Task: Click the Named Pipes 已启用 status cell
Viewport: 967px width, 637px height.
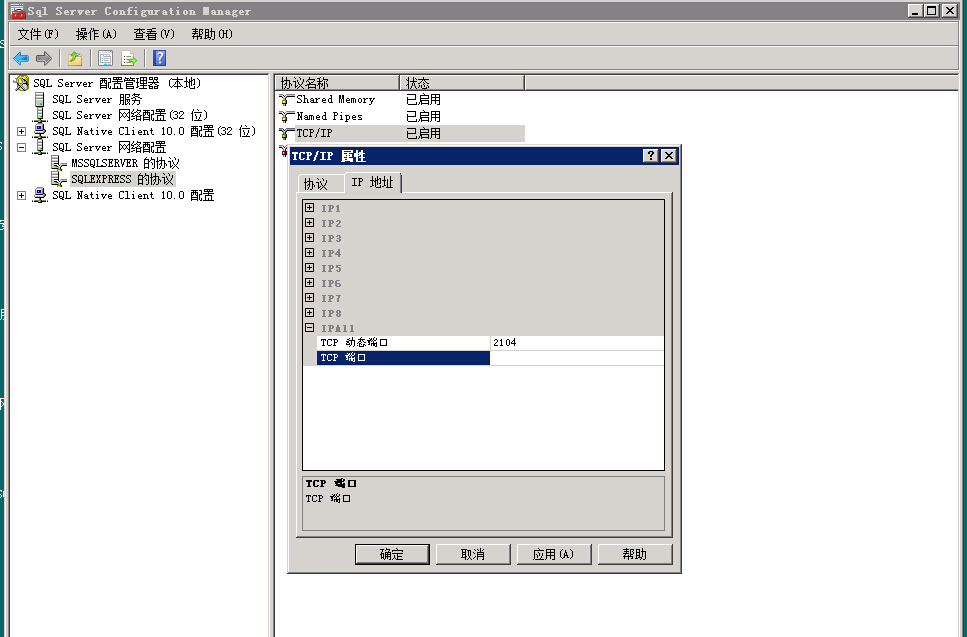Action: pos(423,117)
